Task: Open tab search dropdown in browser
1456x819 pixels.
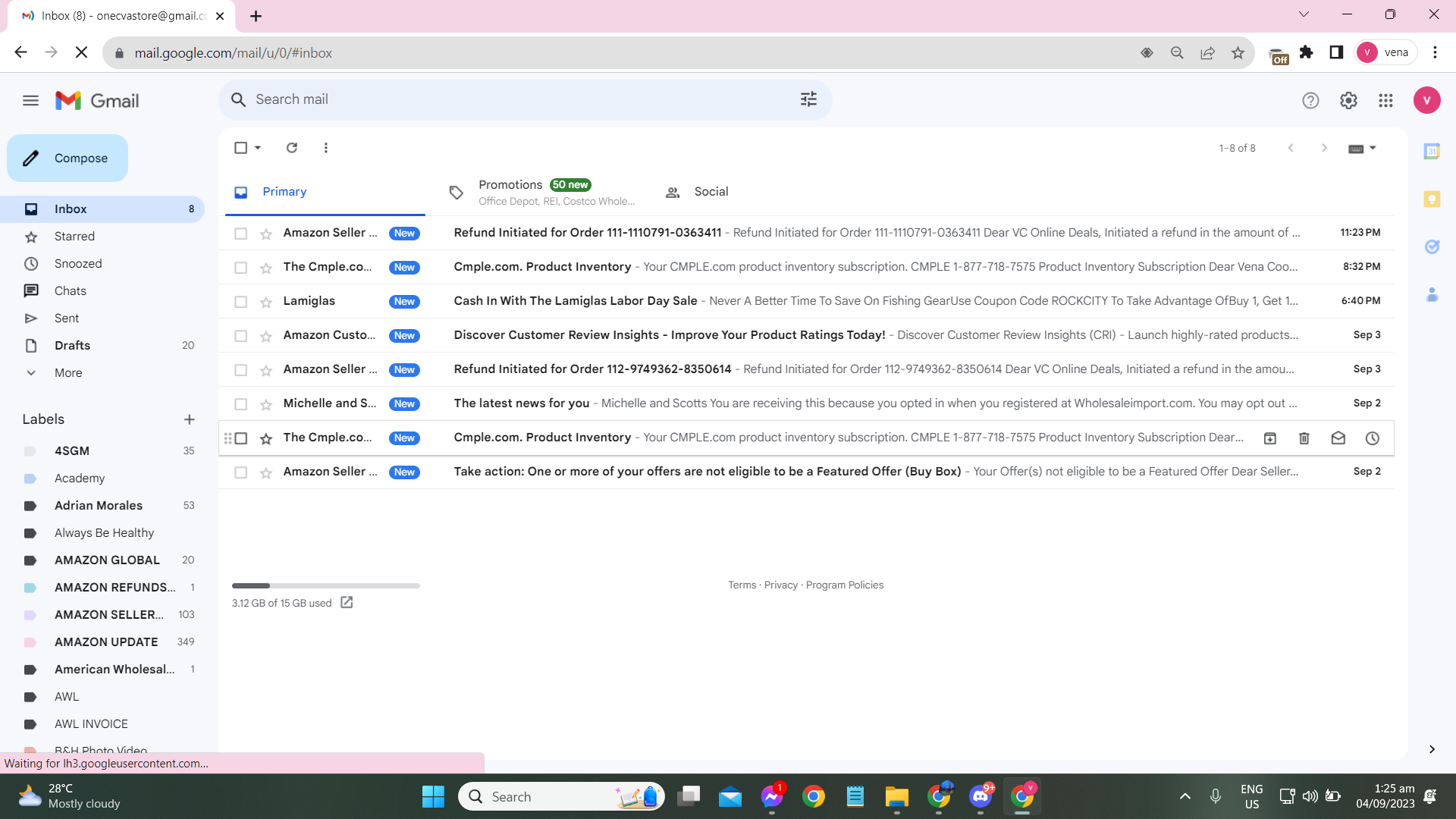Action: coord(1304,14)
